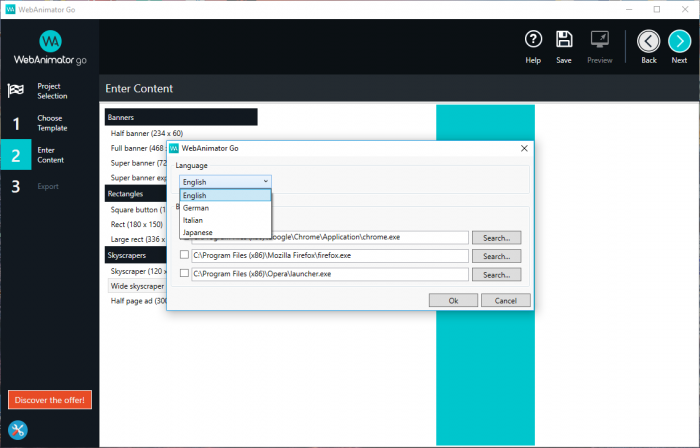Confirm the dialog with Ok
Screen dimensions: 700x448
(453, 300)
